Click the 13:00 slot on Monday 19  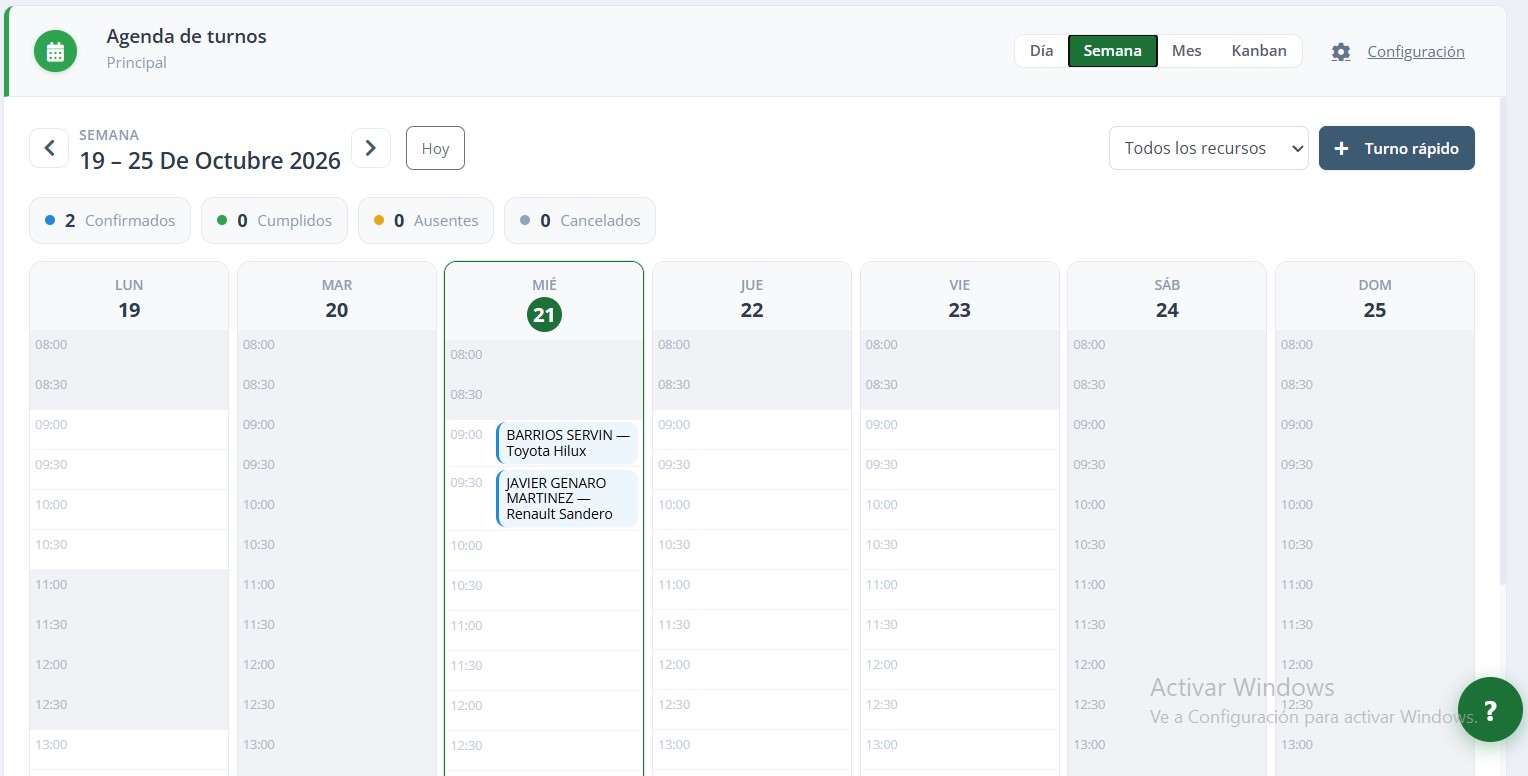(x=129, y=750)
